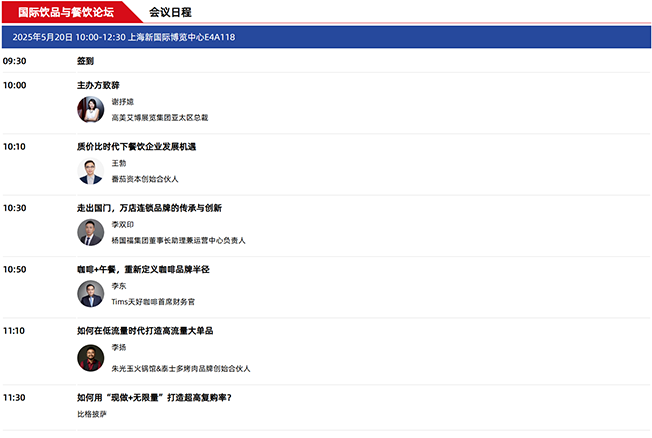Click the 10:30 time slot label
This screenshot has height=438, width=652.
[x=15, y=208]
